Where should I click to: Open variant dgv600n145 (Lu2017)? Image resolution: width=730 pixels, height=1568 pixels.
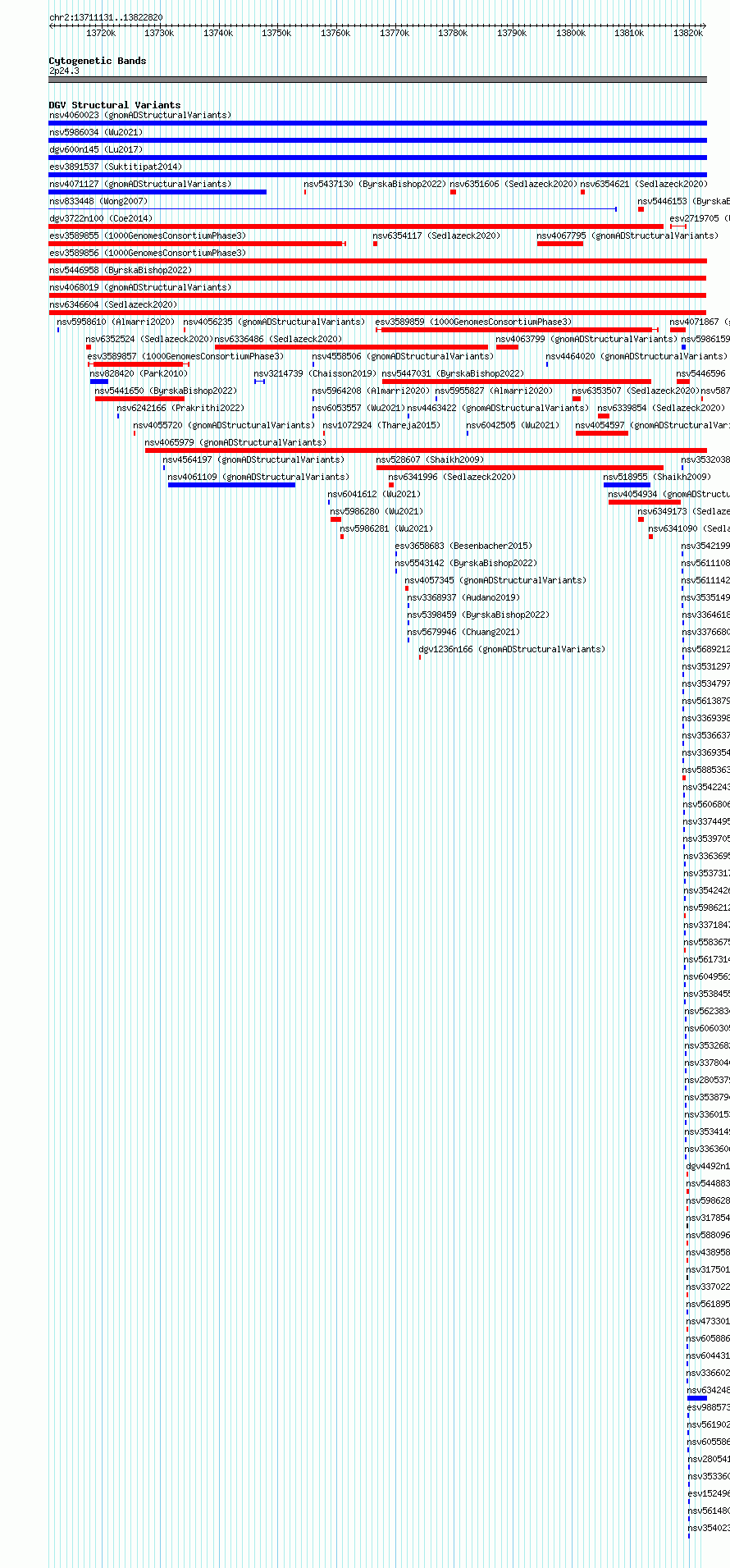[96, 149]
